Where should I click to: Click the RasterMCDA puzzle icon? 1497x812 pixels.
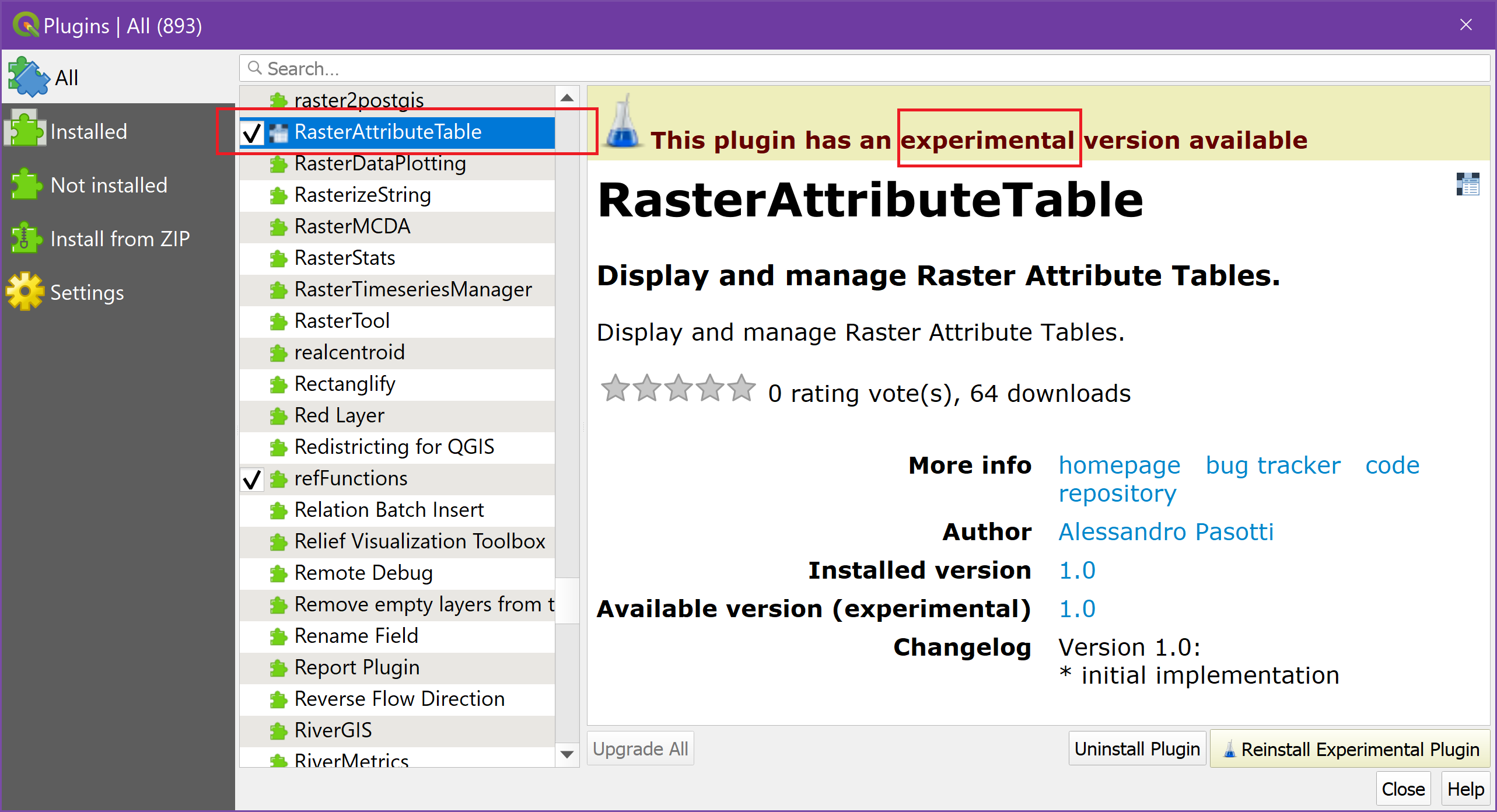coord(279,227)
